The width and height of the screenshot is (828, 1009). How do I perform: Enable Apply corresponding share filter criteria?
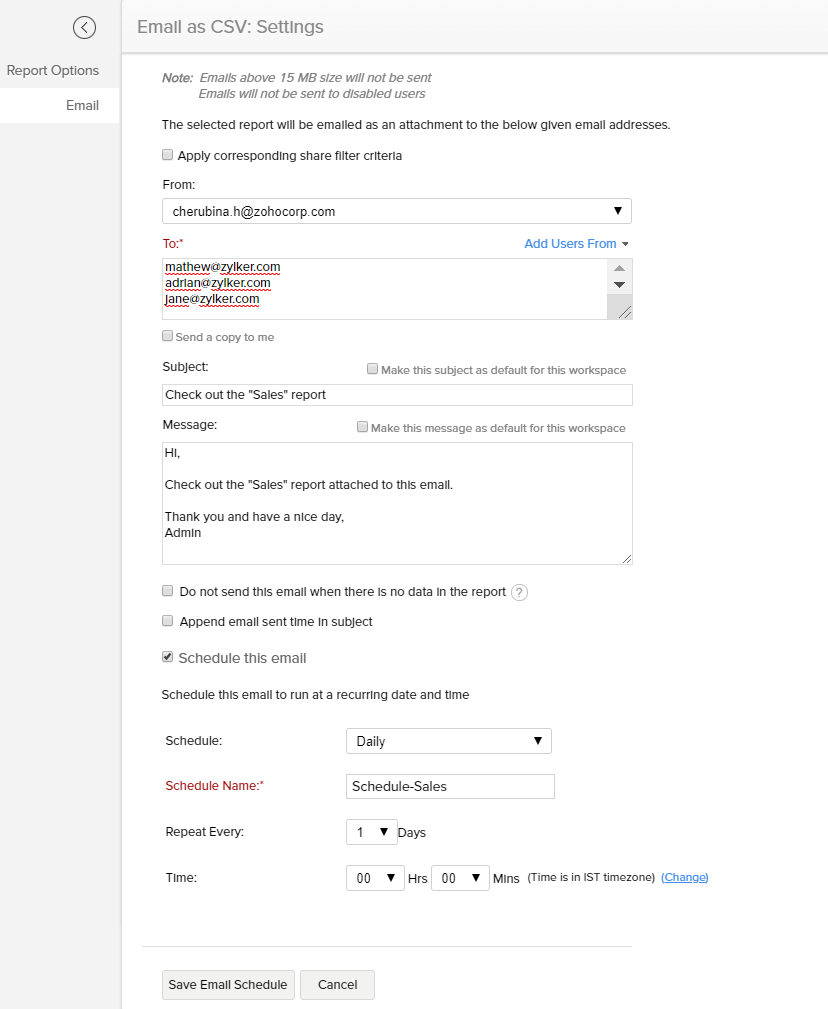point(168,155)
